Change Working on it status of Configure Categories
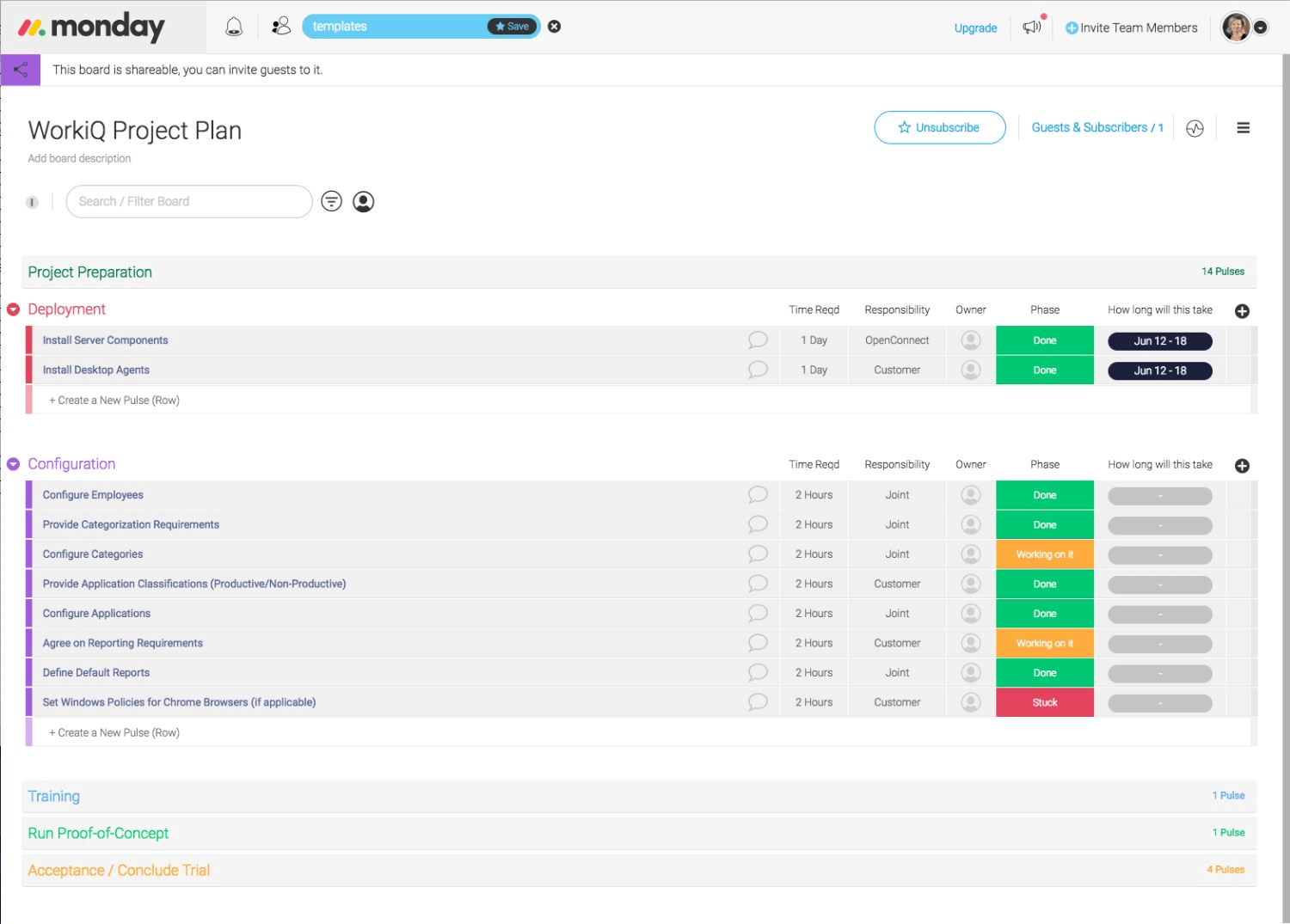The height and width of the screenshot is (924, 1290). click(x=1045, y=554)
